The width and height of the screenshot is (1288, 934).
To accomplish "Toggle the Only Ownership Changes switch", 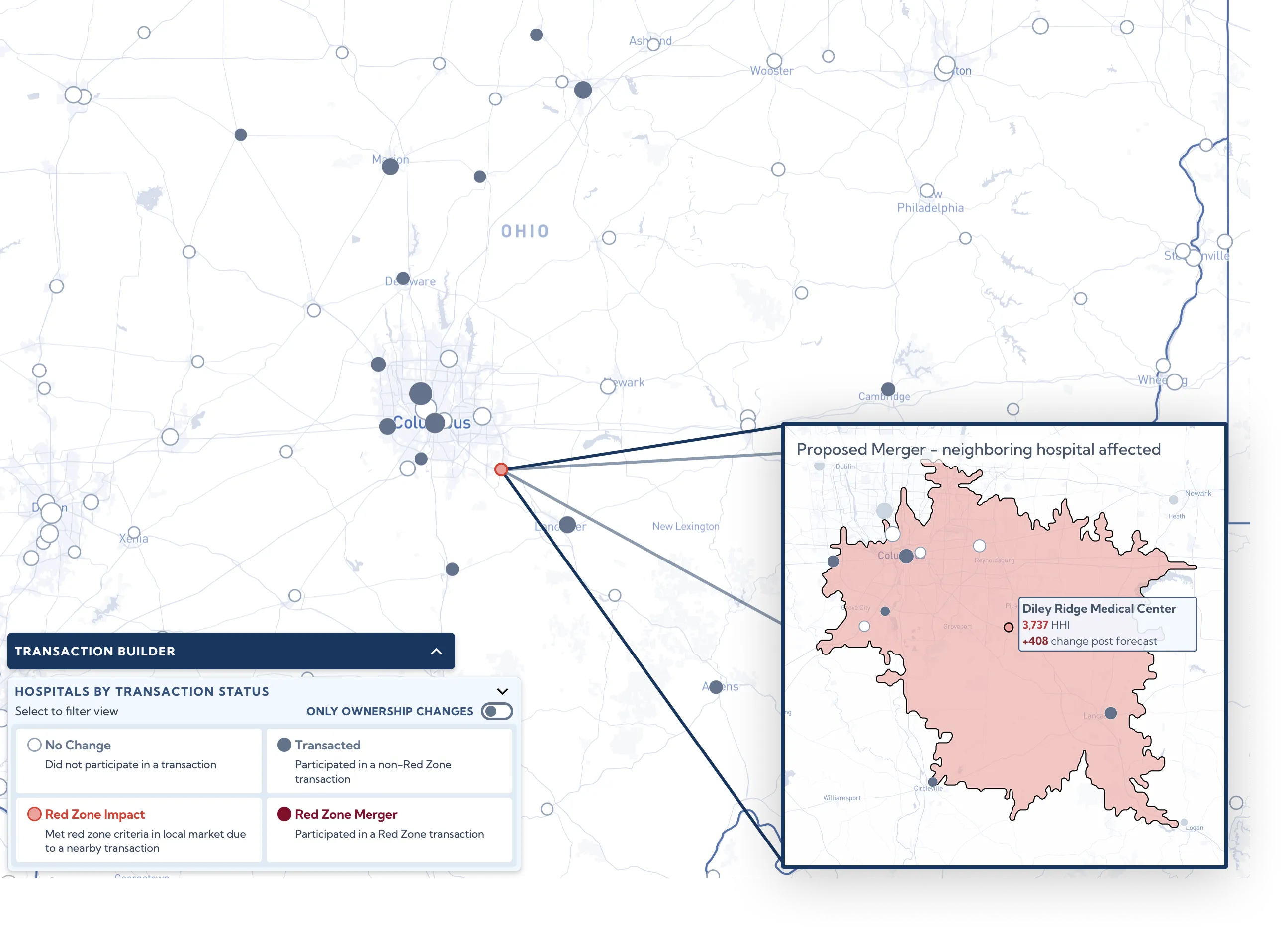I will [497, 711].
